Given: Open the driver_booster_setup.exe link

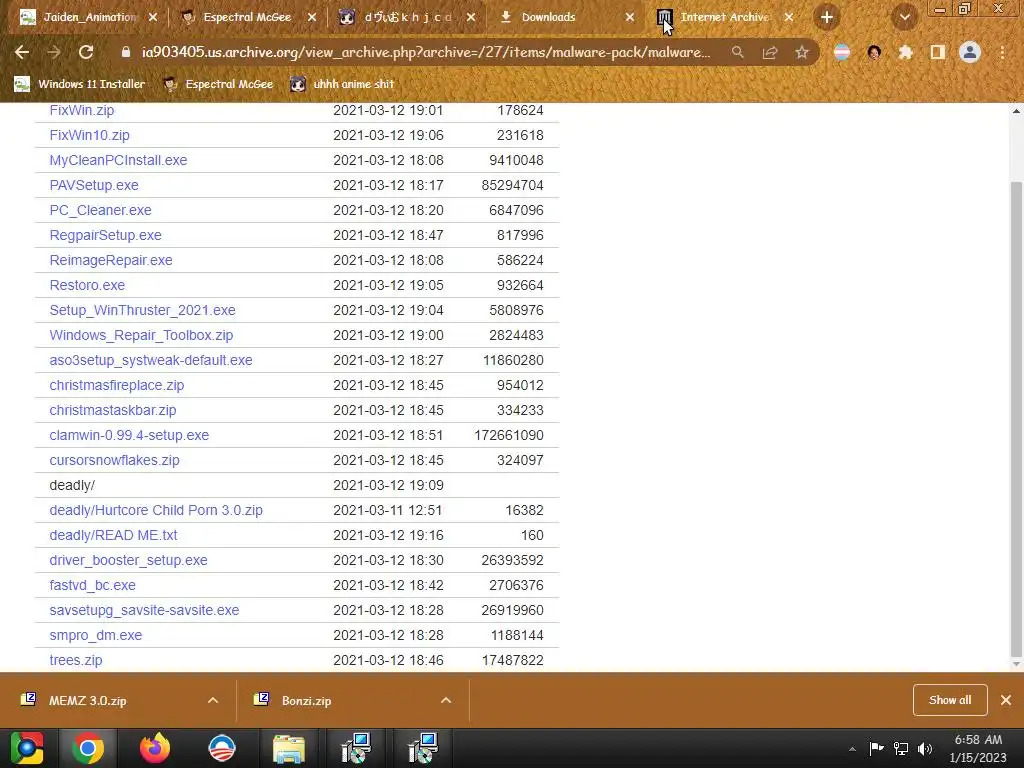Looking at the screenshot, I should 129,560.
